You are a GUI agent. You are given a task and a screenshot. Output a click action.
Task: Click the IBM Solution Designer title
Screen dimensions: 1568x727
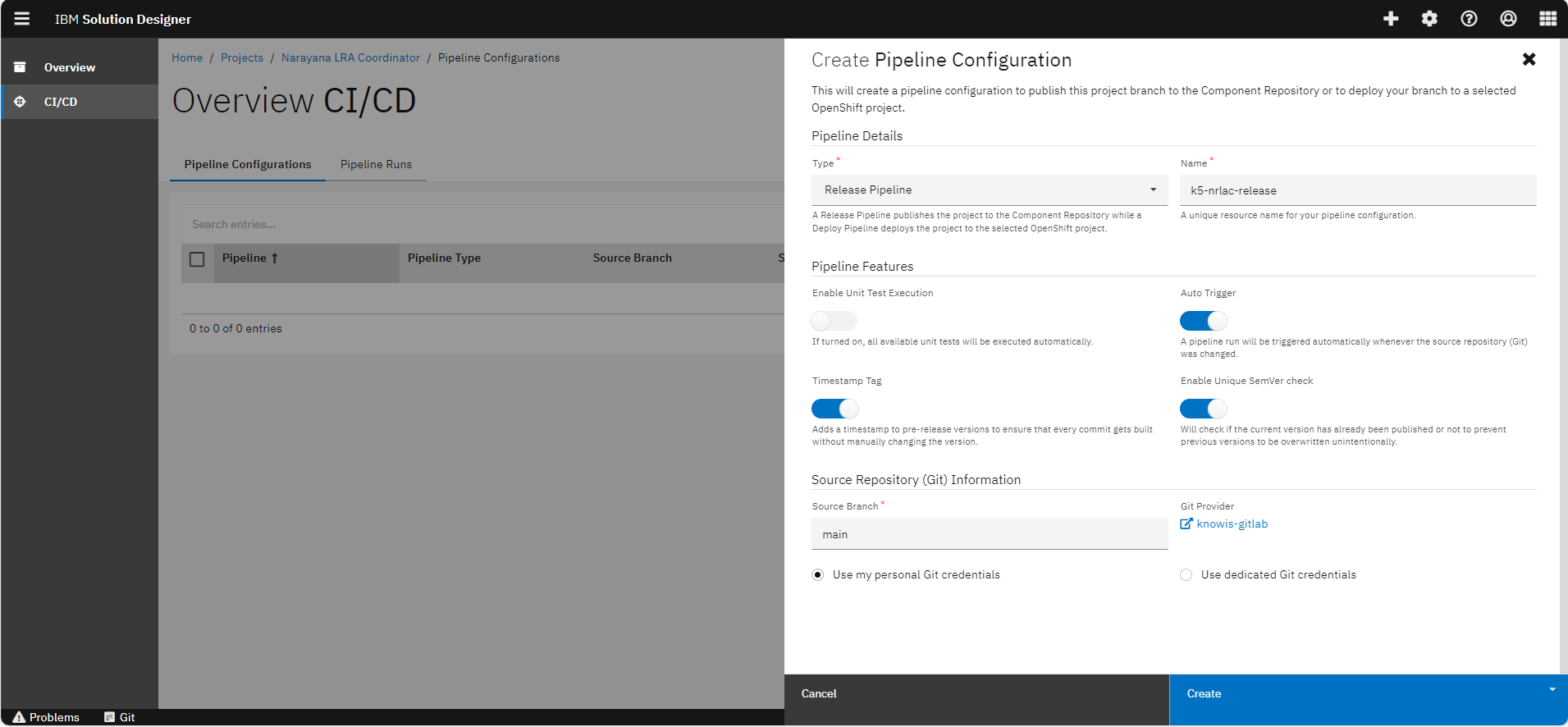coord(123,19)
